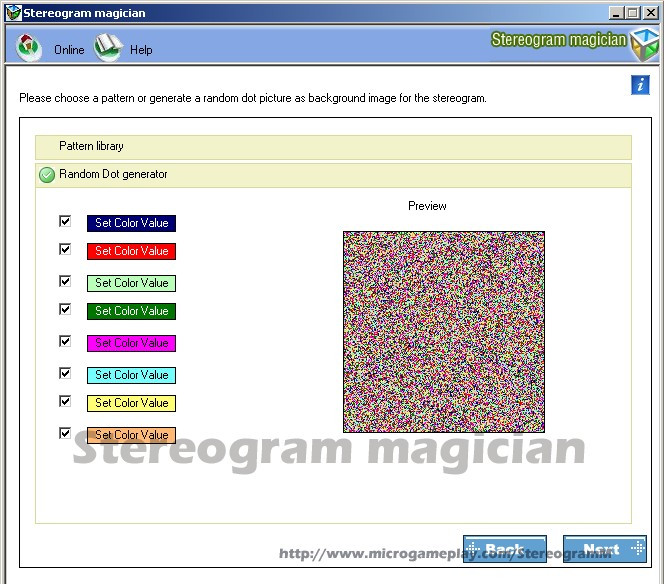Viewport: 664px width, 584px height.
Task: Click the Next button
Action: click(x=605, y=549)
